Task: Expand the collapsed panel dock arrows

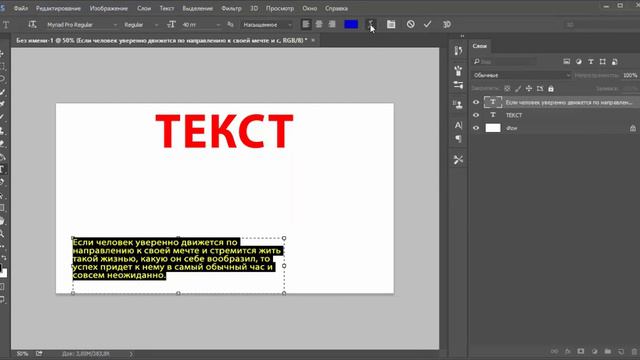Action: tap(462, 36)
